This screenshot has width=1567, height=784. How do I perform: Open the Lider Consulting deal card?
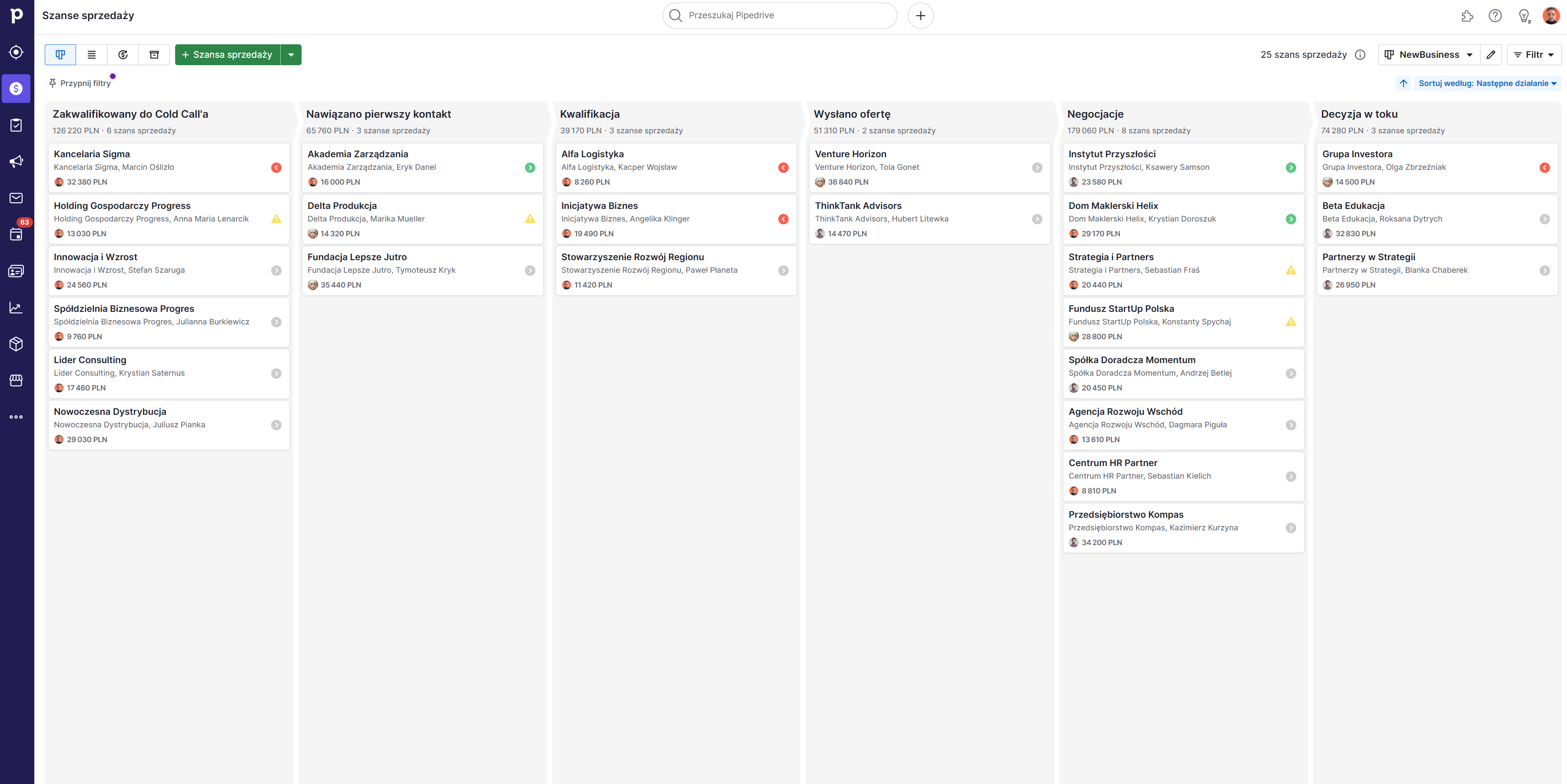(169, 374)
